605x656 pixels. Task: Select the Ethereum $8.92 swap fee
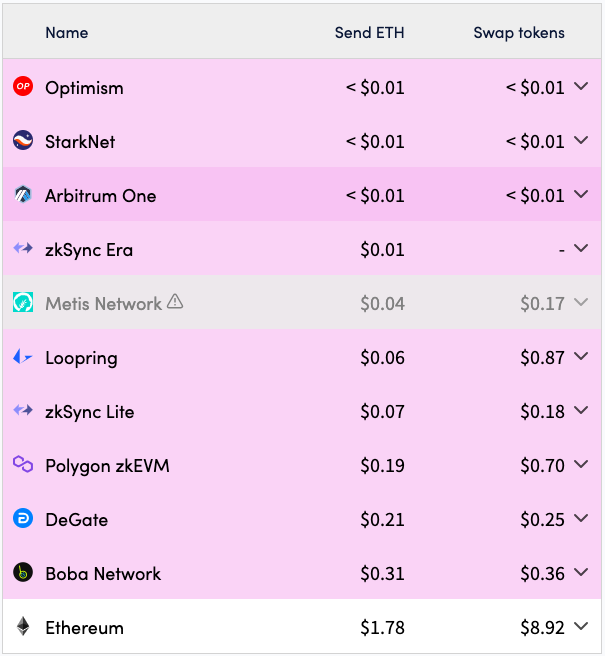click(542, 627)
